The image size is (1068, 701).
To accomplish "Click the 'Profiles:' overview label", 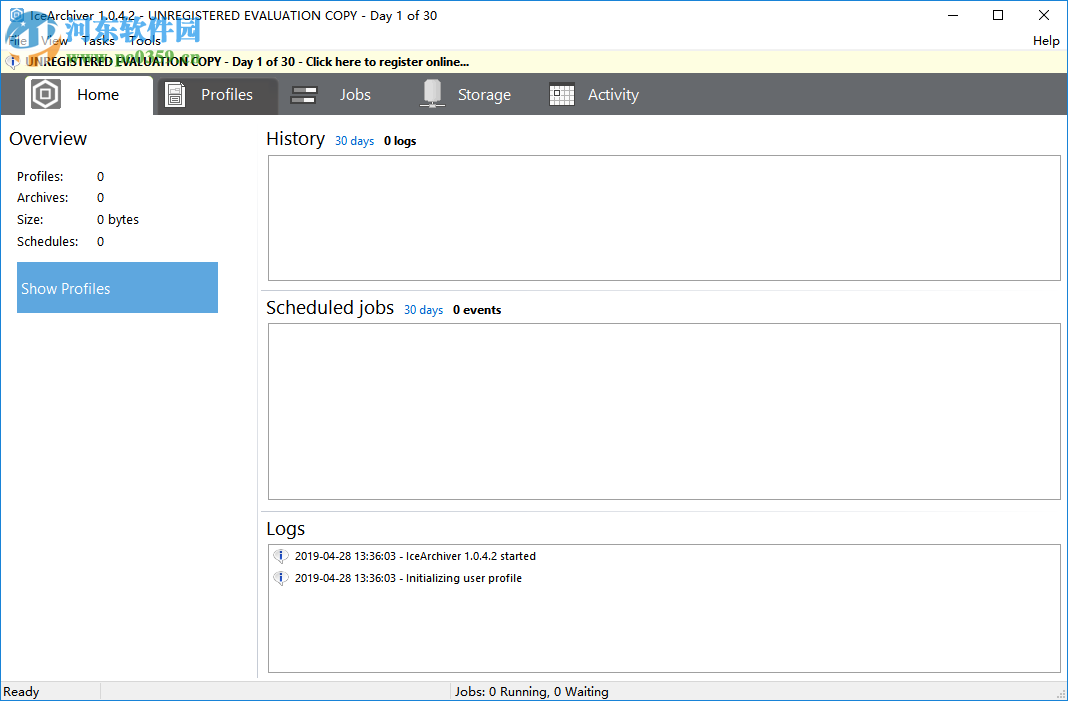I will click(40, 176).
